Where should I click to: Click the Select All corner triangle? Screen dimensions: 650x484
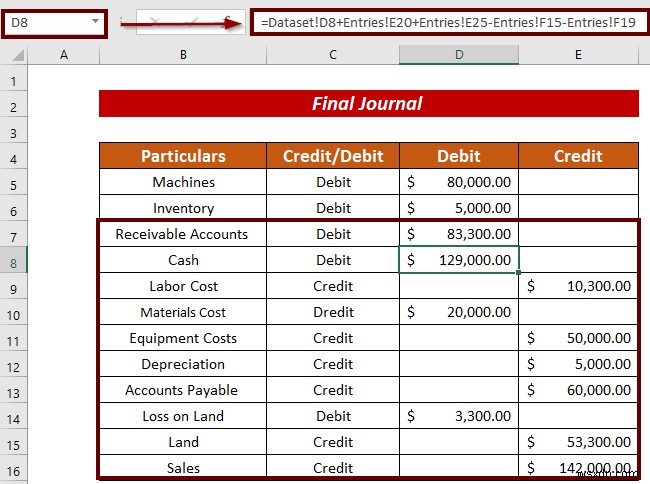coord(17,55)
